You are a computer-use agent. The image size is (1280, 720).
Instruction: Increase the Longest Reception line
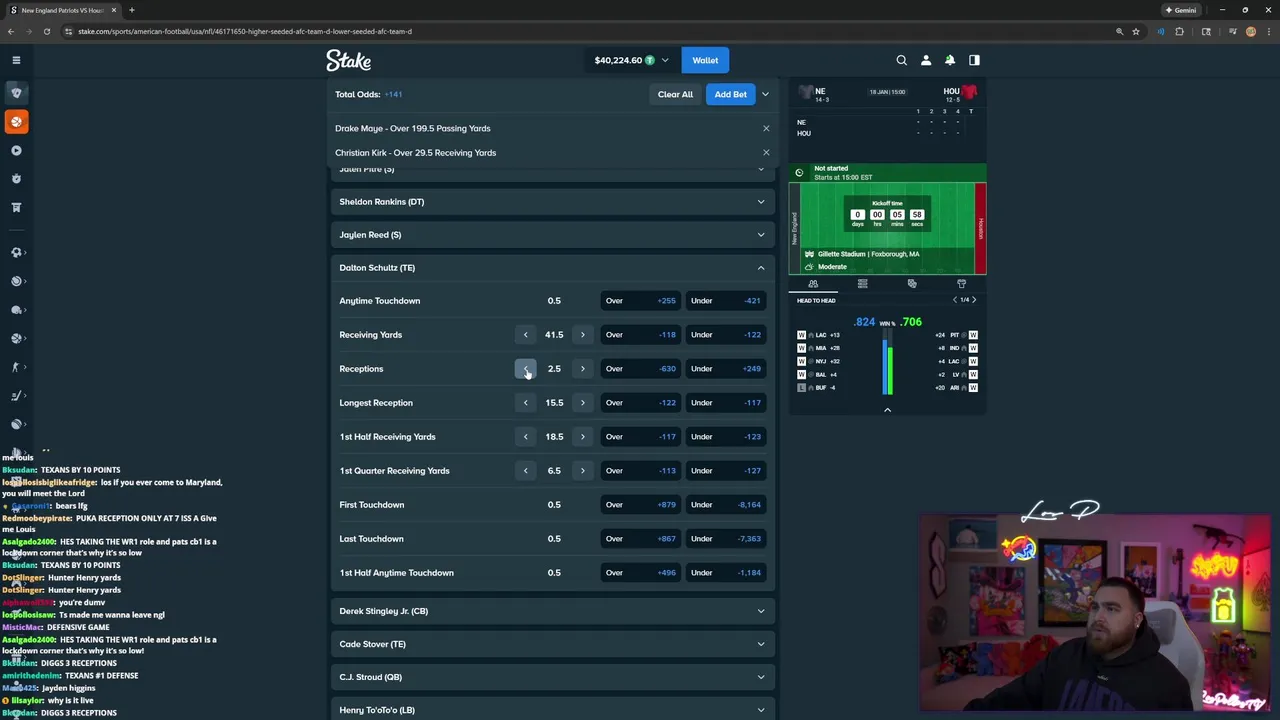tap(582, 403)
